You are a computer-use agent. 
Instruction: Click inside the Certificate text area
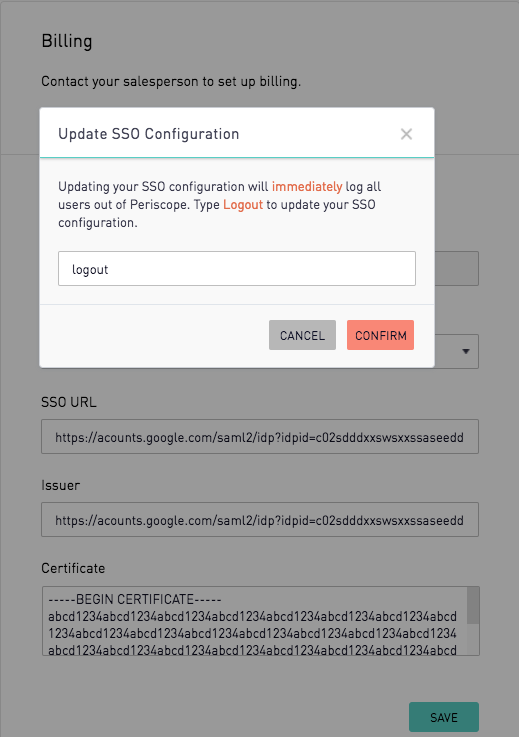[x=255, y=621]
